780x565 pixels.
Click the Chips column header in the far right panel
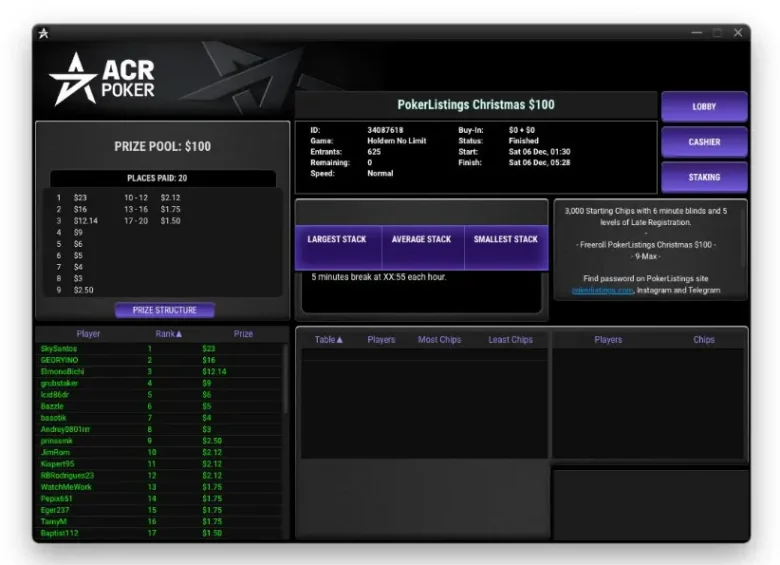(703, 340)
